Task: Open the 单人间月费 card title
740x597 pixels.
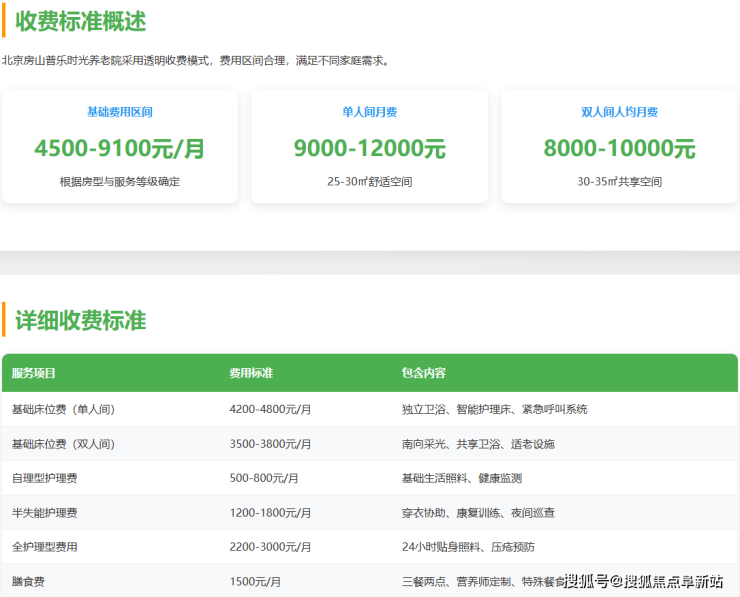Action: 369,112
